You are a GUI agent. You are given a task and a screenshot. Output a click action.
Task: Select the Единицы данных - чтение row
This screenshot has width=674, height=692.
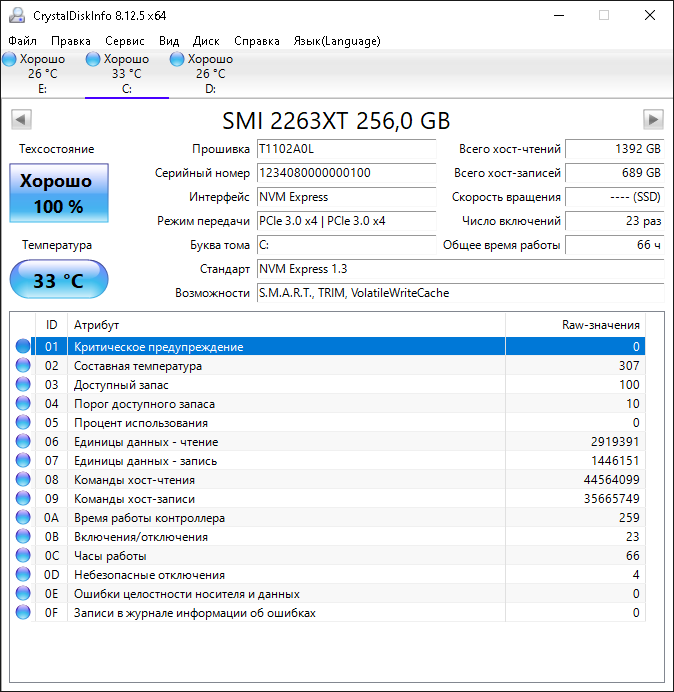(x=328, y=441)
